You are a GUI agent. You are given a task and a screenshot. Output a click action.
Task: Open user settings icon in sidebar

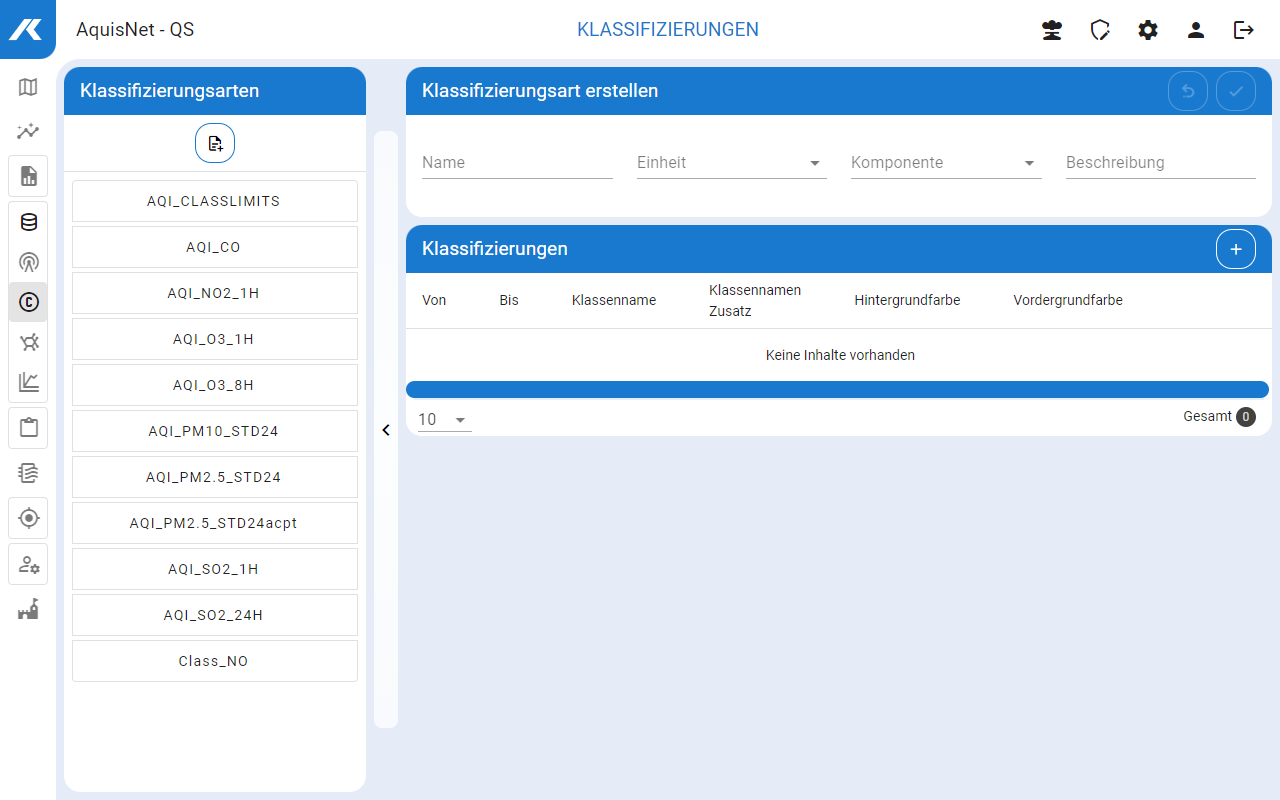click(x=28, y=565)
